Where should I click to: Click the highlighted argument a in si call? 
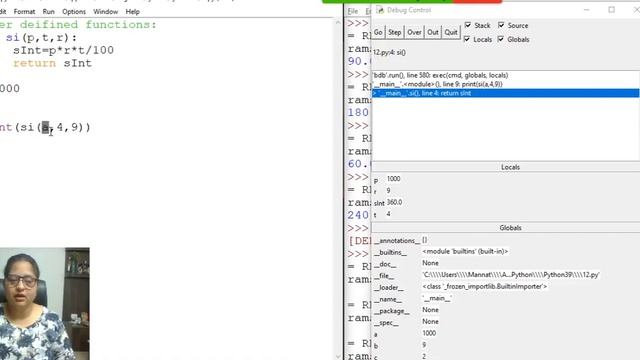coord(45,127)
